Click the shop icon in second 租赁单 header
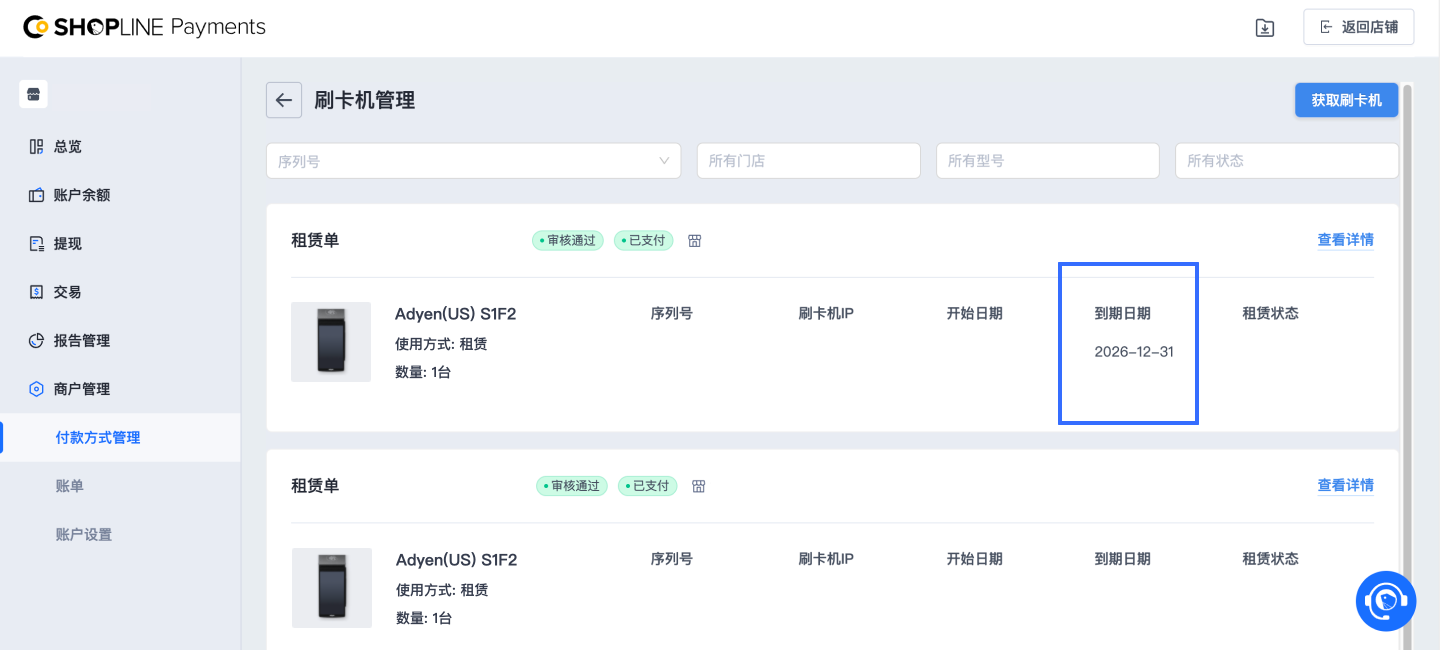This screenshot has width=1440, height=650. (699, 486)
